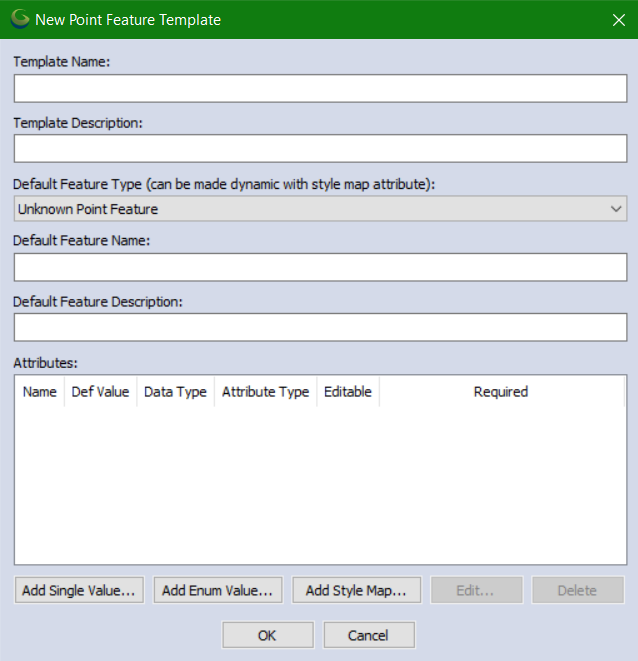Screen dimensions: 638x661
Task: Sort attributes by the Name column header
Action: 40,392
